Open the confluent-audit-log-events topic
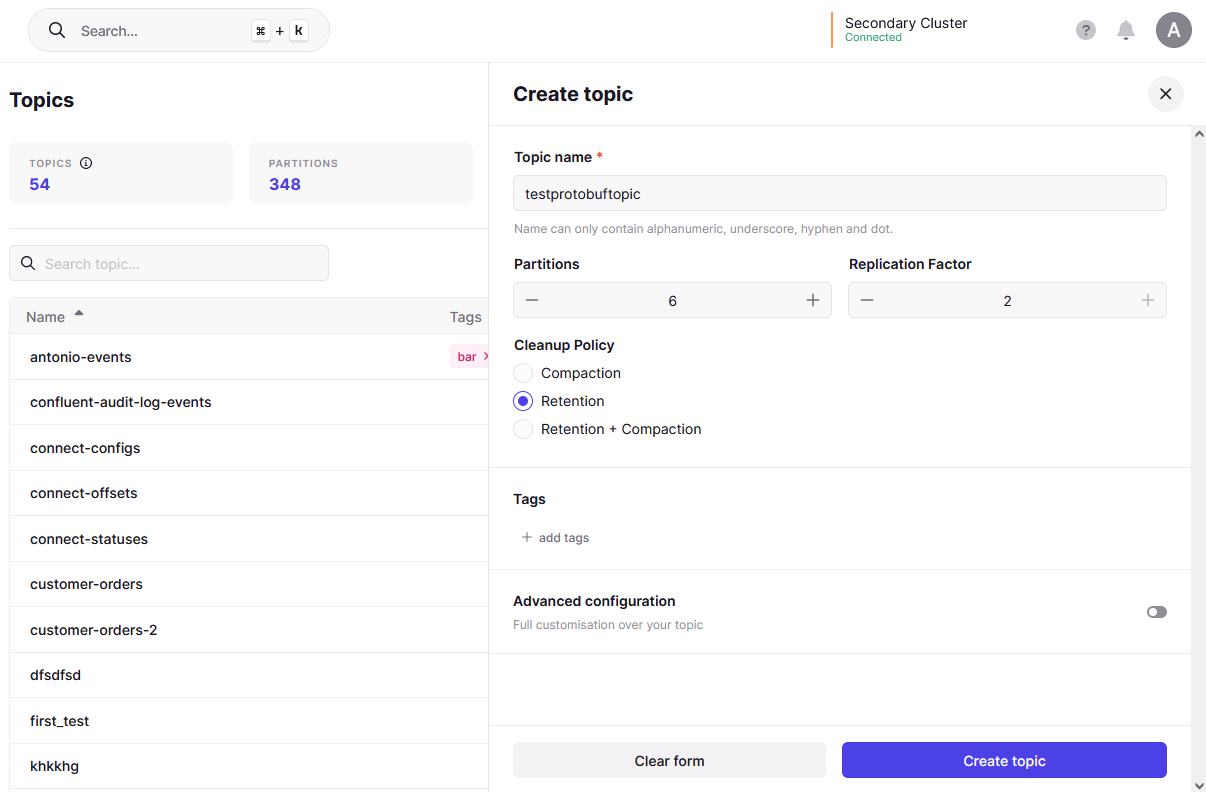The image size is (1206, 792). tap(121, 402)
